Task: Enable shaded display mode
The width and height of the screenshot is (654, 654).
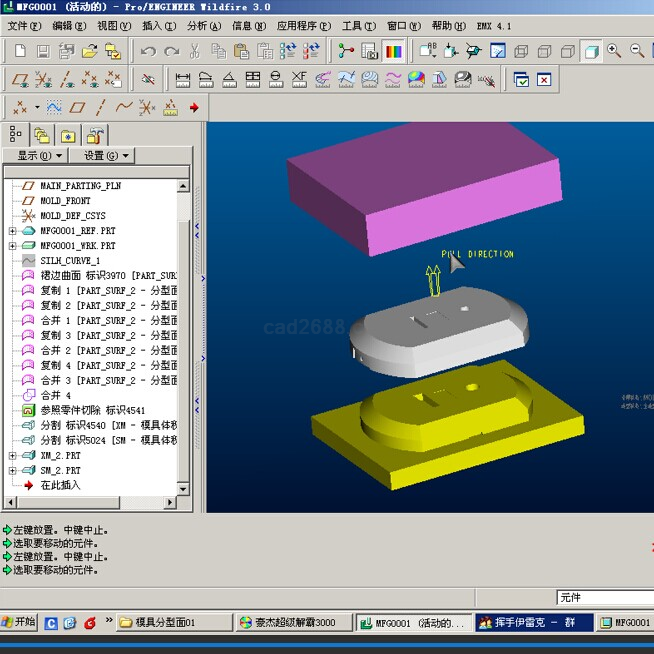Action: (591, 50)
